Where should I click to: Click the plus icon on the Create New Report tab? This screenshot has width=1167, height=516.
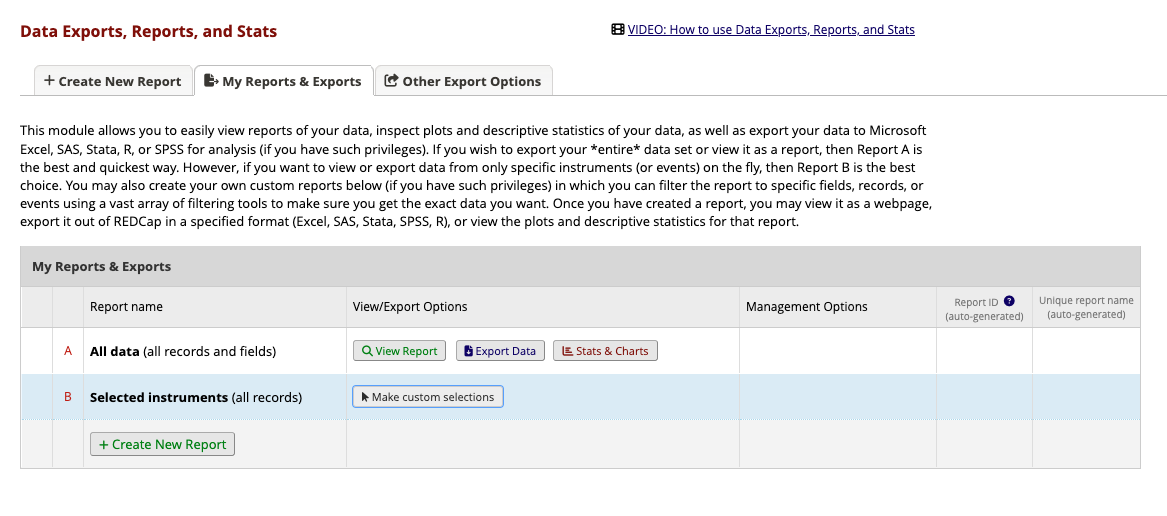pos(49,81)
